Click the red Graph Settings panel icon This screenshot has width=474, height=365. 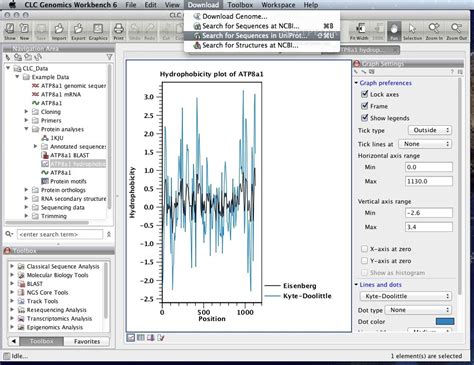point(357,63)
